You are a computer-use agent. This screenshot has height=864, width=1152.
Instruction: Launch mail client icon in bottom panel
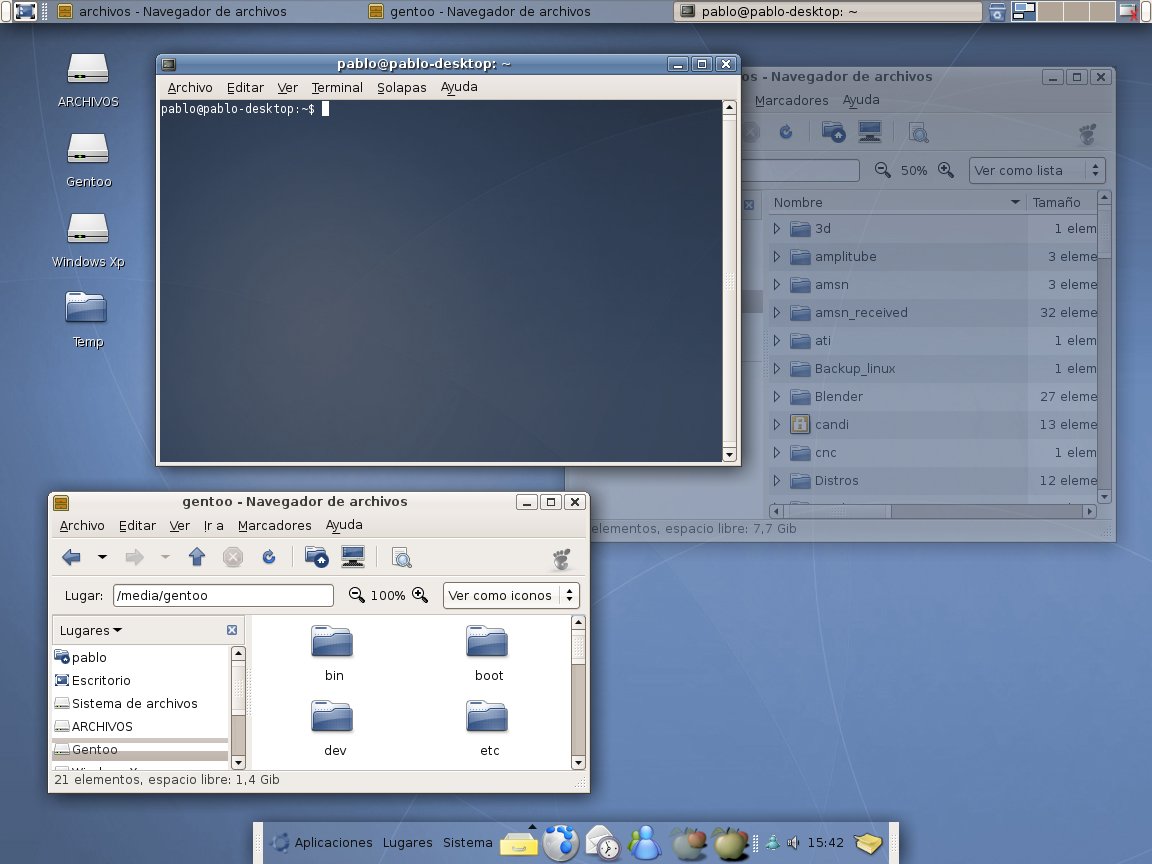tap(603, 843)
